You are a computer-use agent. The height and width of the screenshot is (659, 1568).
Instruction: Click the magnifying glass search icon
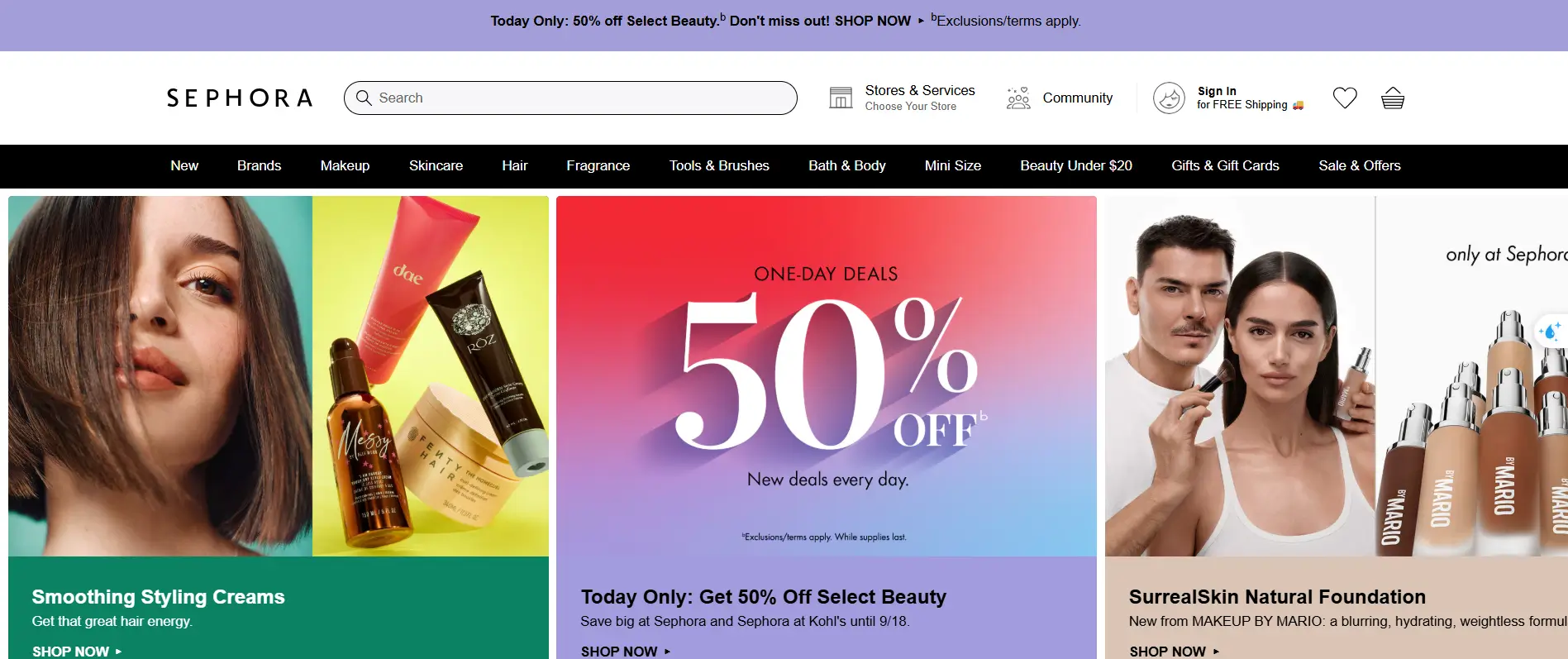364,98
